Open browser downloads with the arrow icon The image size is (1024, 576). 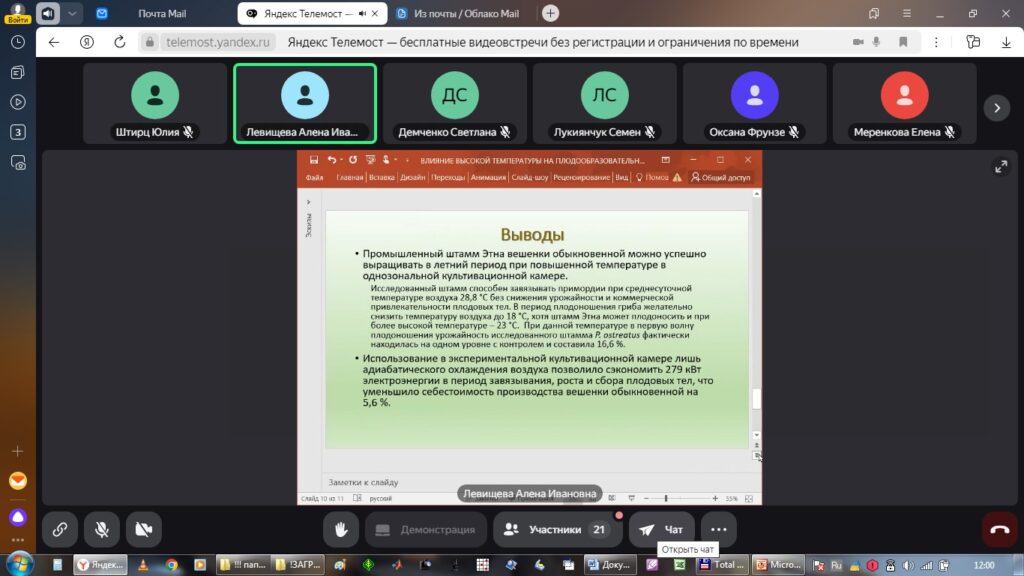1006,42
